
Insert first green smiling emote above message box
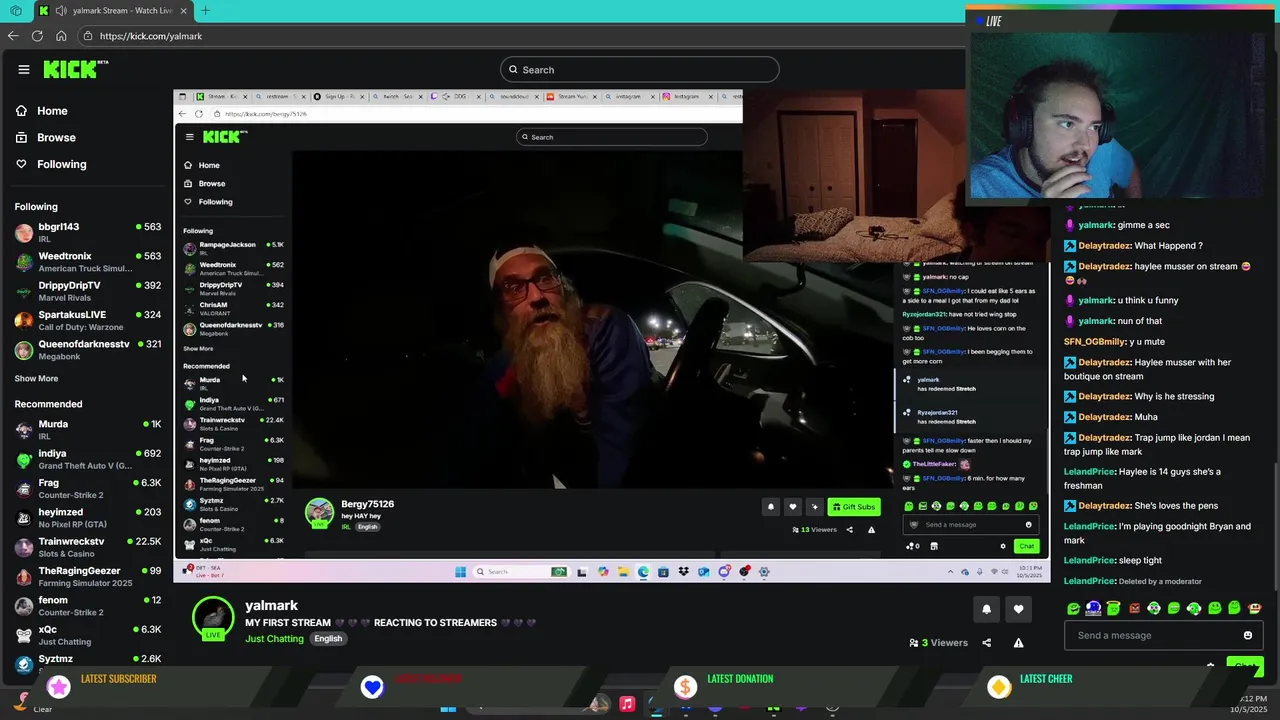tap(1073, 608)
